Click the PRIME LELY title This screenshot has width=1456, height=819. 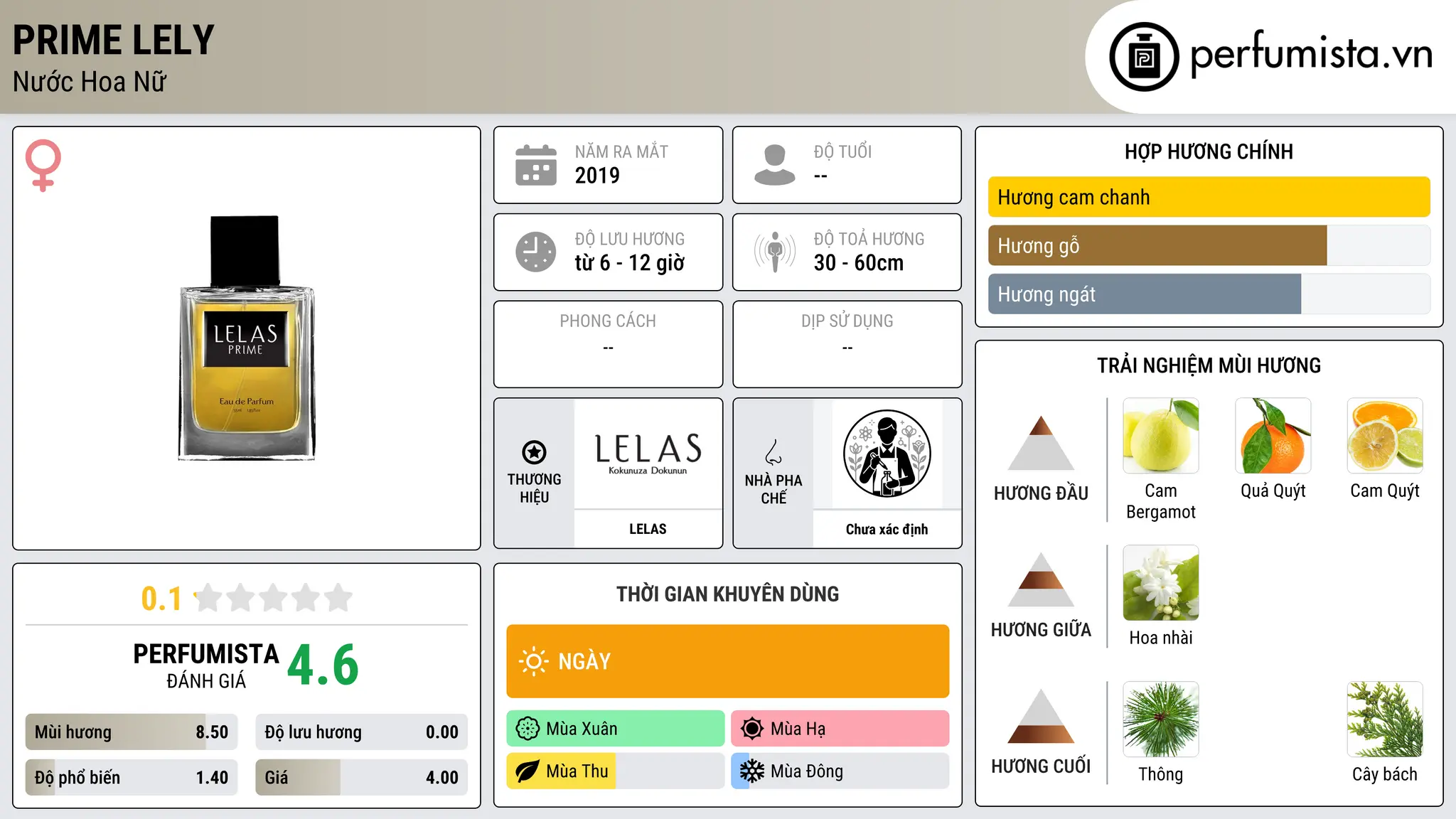pyautogui.click(x=114, y=40)
